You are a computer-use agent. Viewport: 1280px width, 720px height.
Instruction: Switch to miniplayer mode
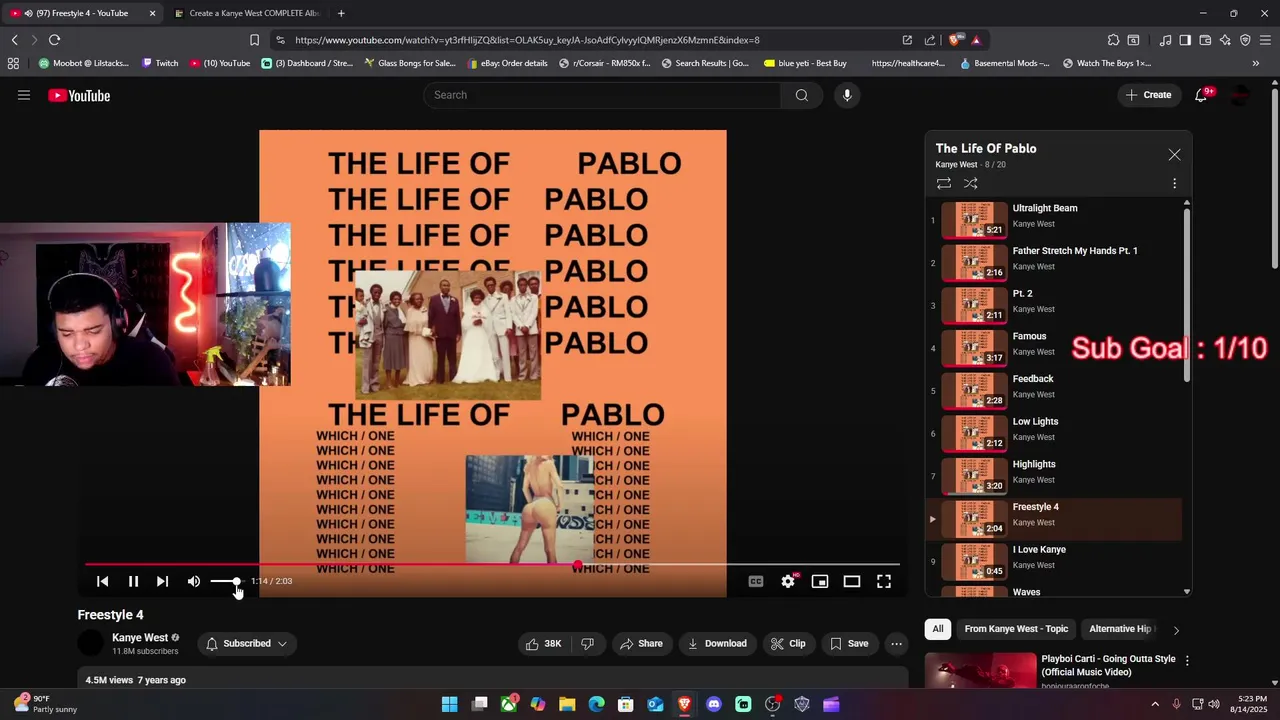(820, 581)
